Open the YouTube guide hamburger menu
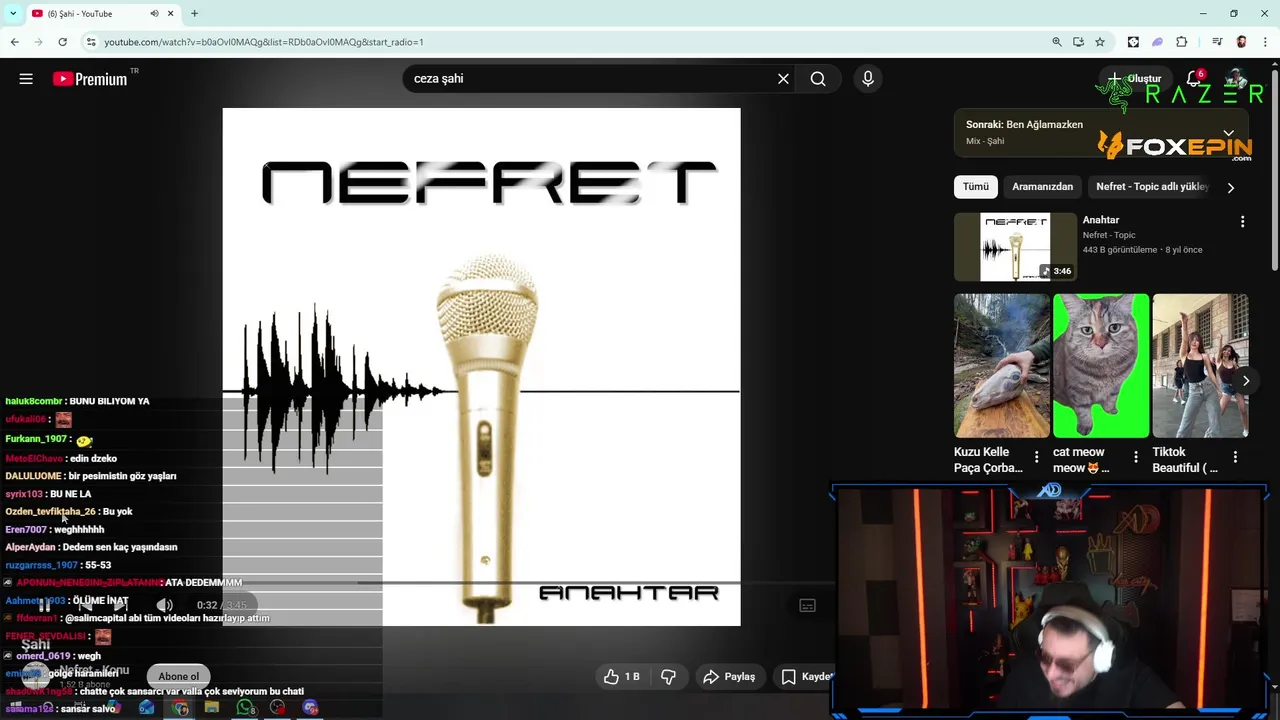 [26, 79]
